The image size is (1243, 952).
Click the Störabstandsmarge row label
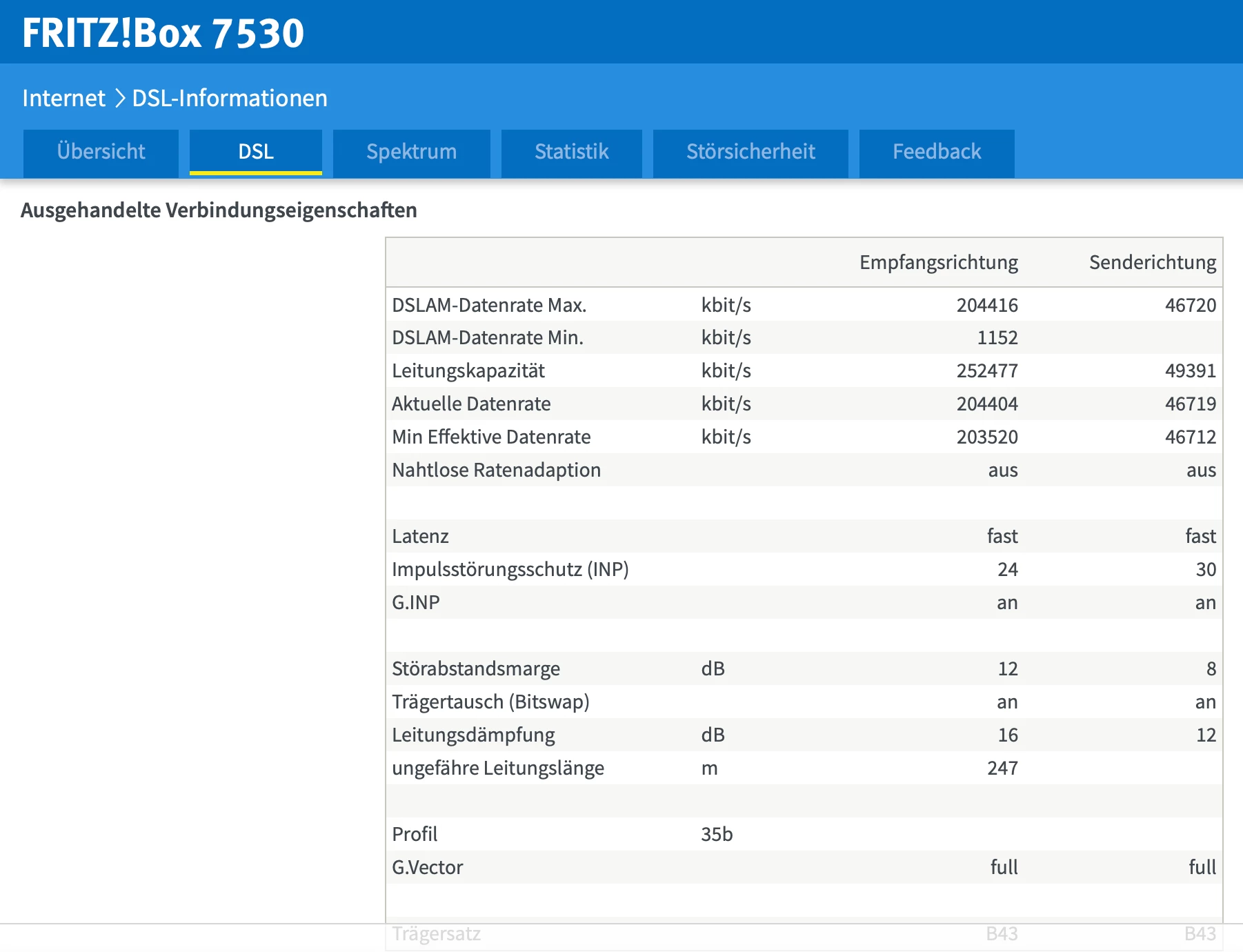click(x=476, y=668)
